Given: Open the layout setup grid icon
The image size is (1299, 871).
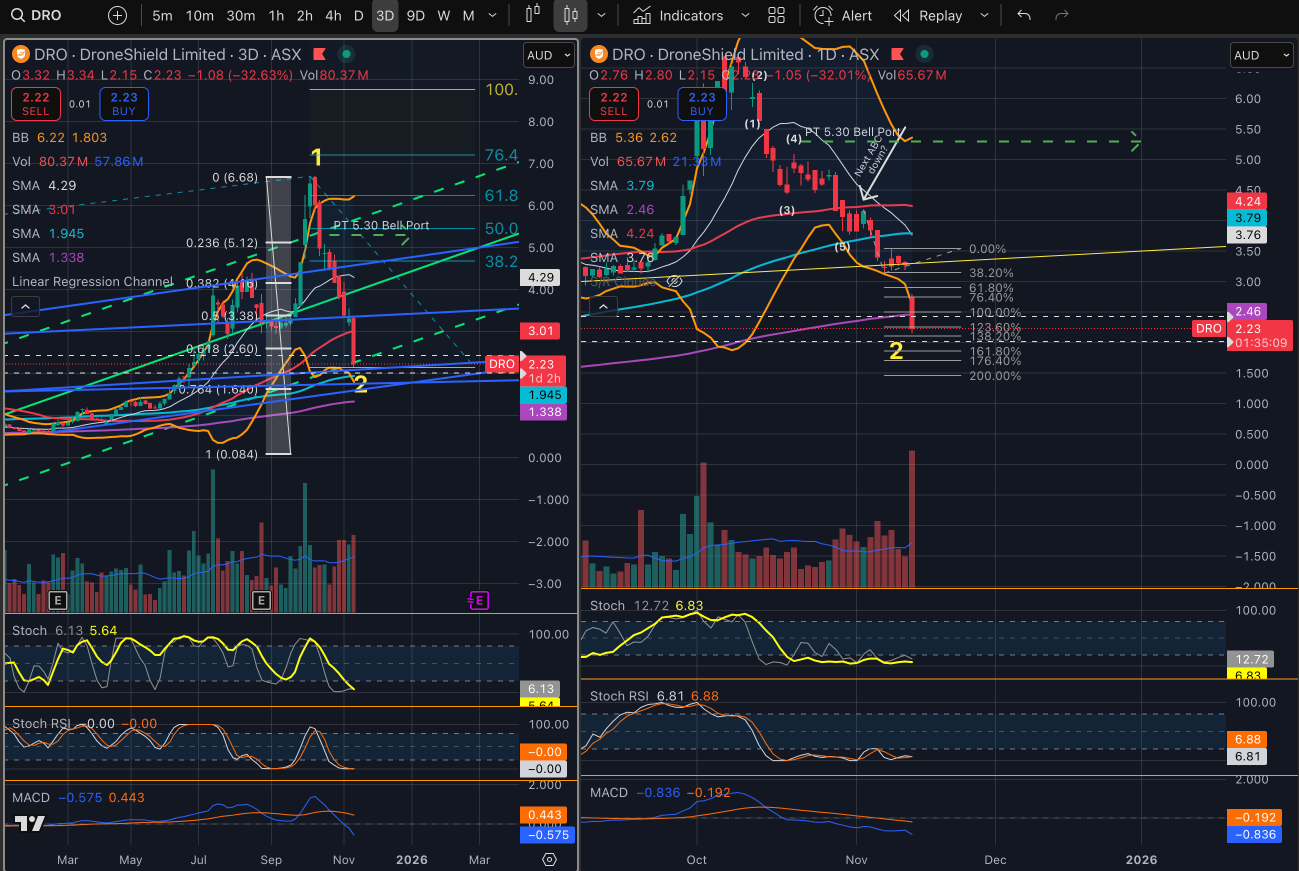Looking at the screenshot, I should [776, 16].
